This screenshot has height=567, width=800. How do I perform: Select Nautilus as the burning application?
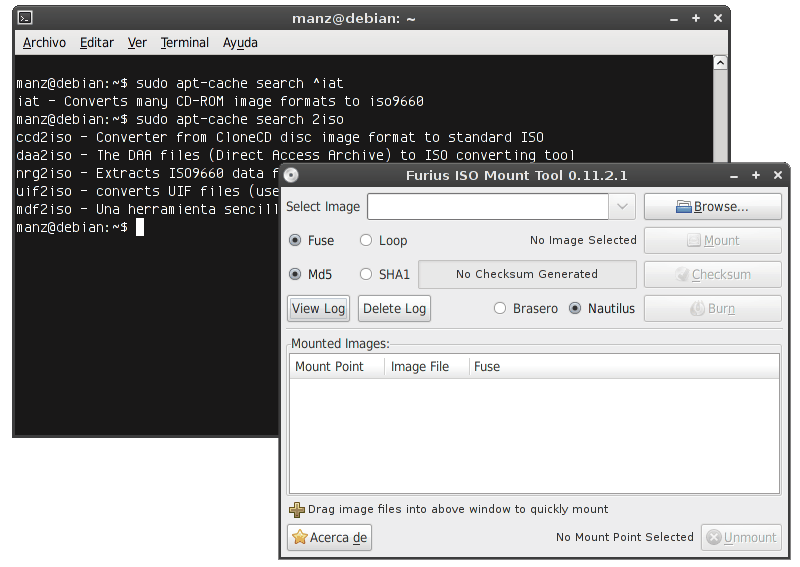[x=602, y=309]
